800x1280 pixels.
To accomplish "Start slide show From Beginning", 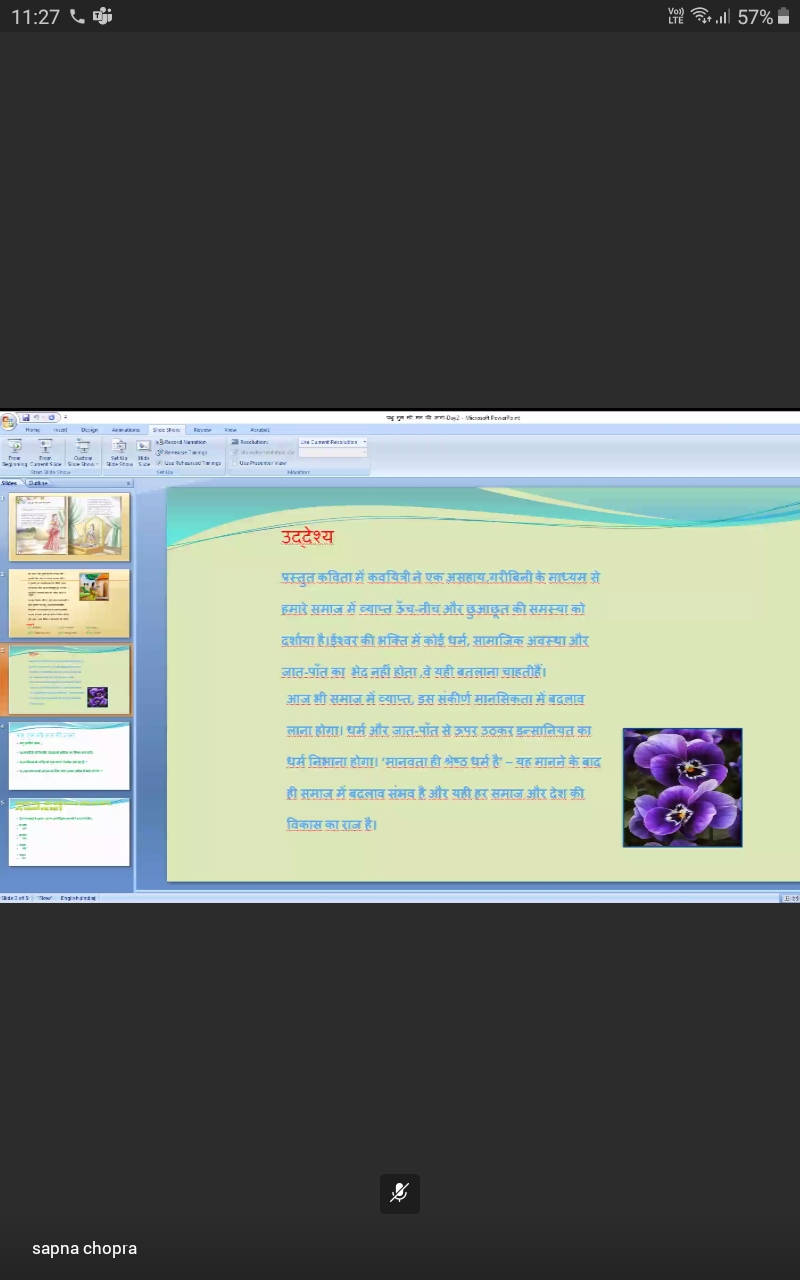I will (14, 453).
